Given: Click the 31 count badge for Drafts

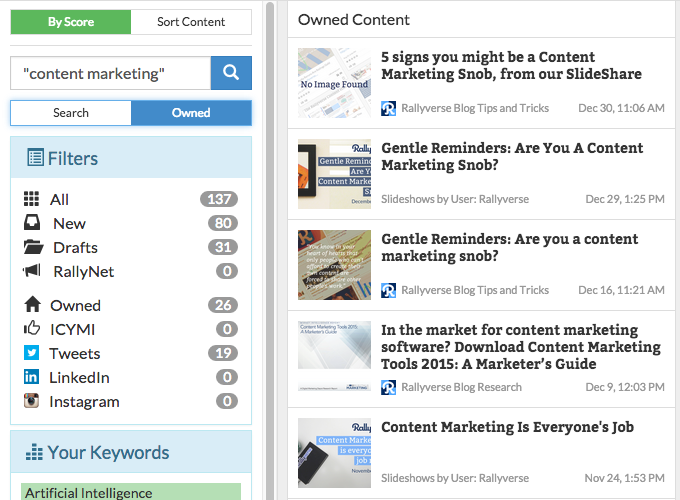Looking at the screenshot, I should [x=223, y=247].
